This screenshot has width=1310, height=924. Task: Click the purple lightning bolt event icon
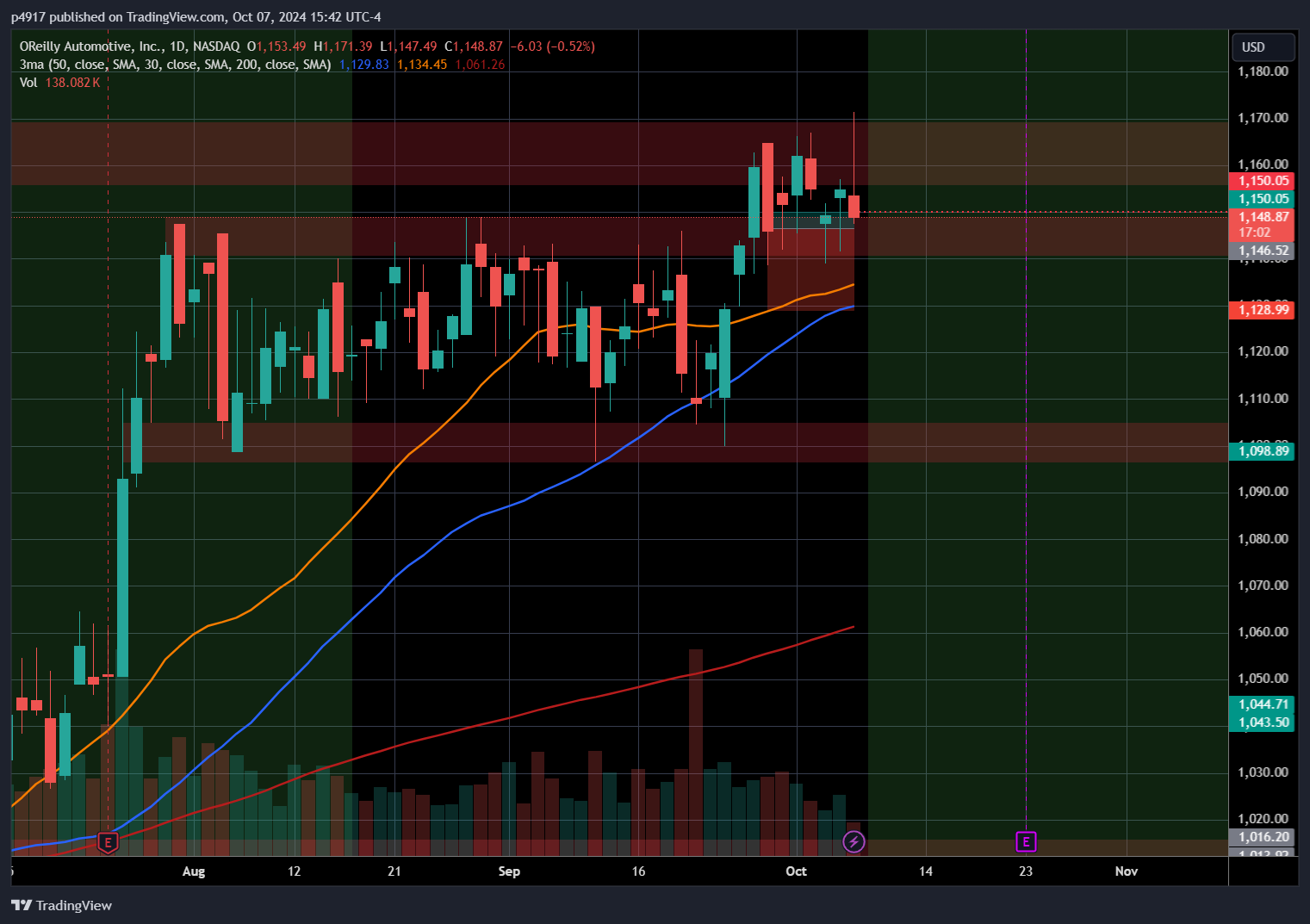854,841
